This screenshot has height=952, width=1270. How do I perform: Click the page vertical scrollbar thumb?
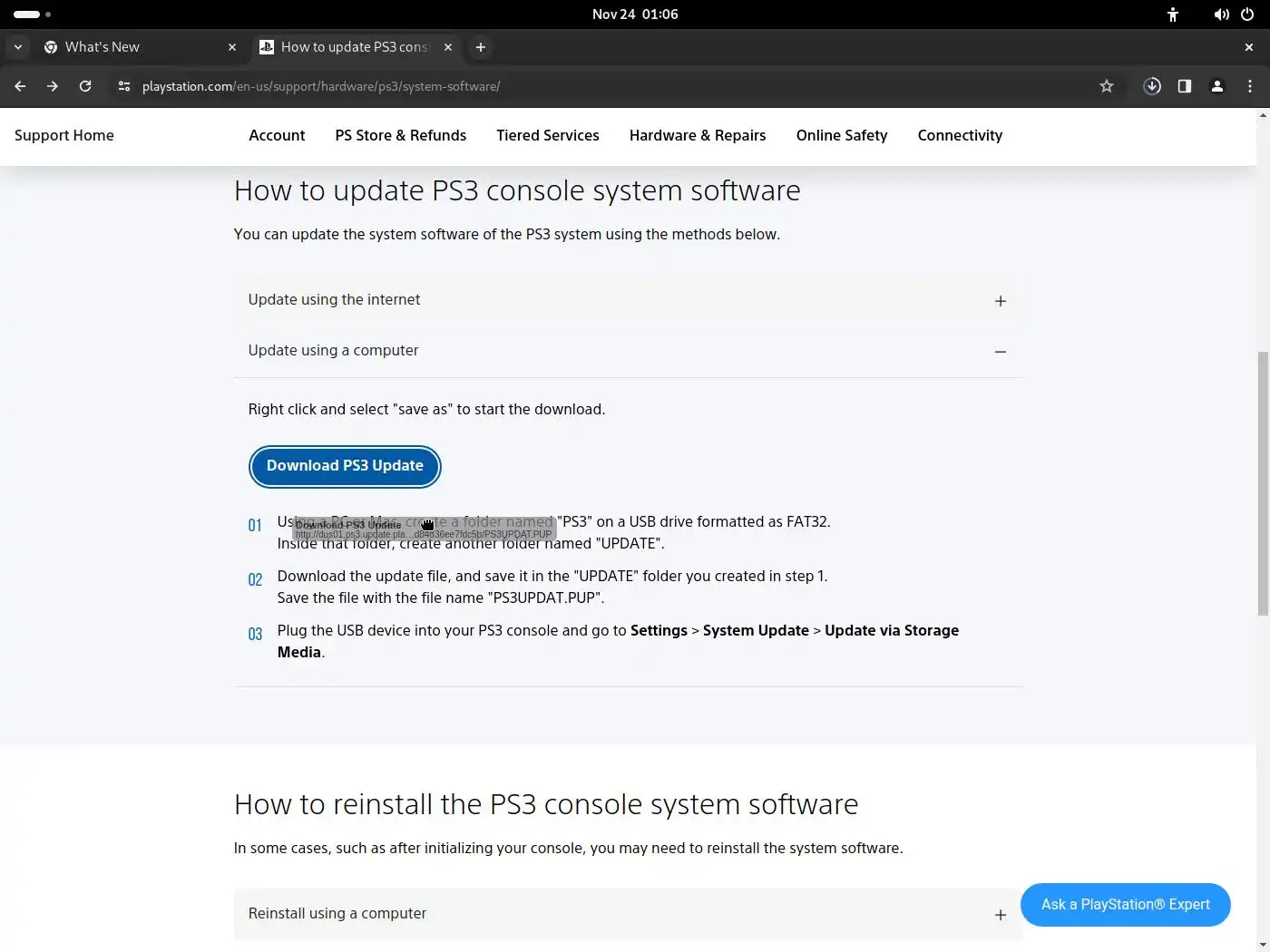(x=1263, y=483)
